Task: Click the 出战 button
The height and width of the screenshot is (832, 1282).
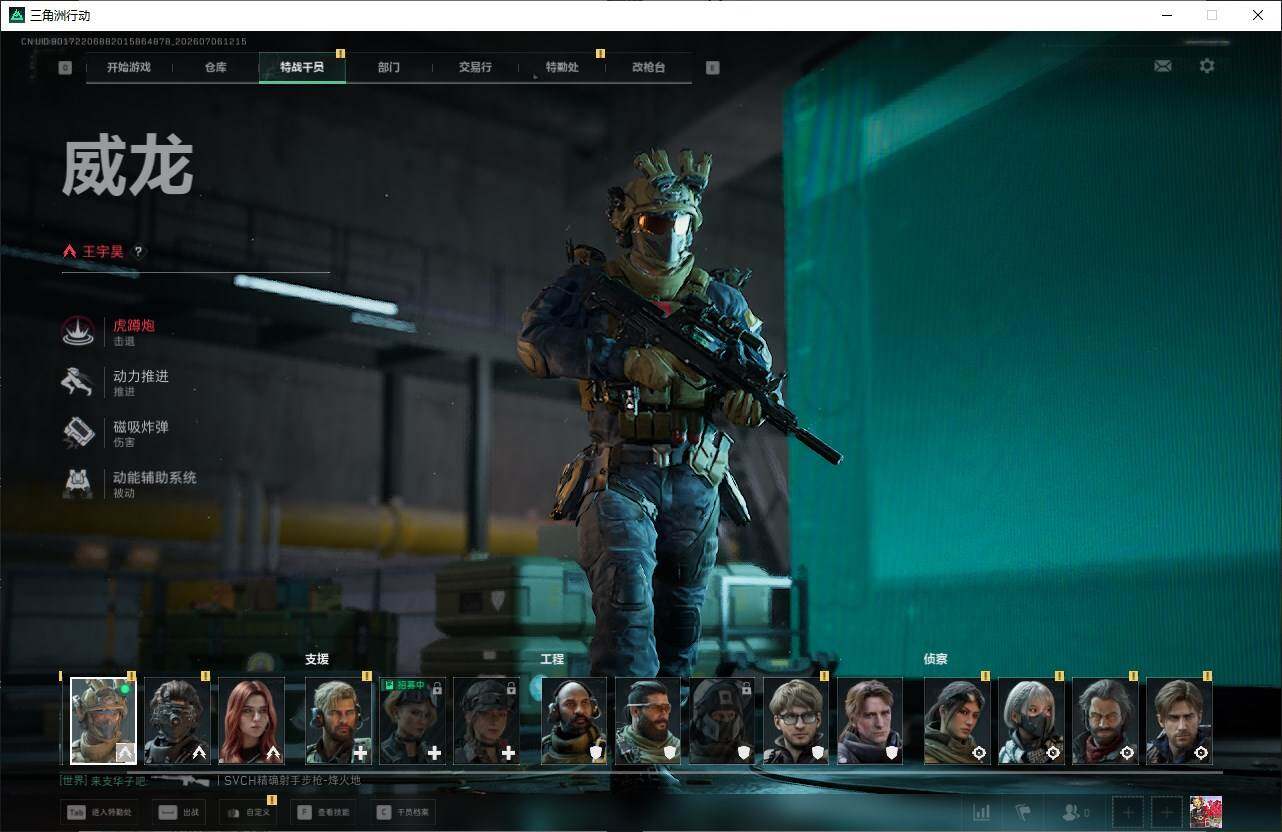Action: (x=180, y=812)
